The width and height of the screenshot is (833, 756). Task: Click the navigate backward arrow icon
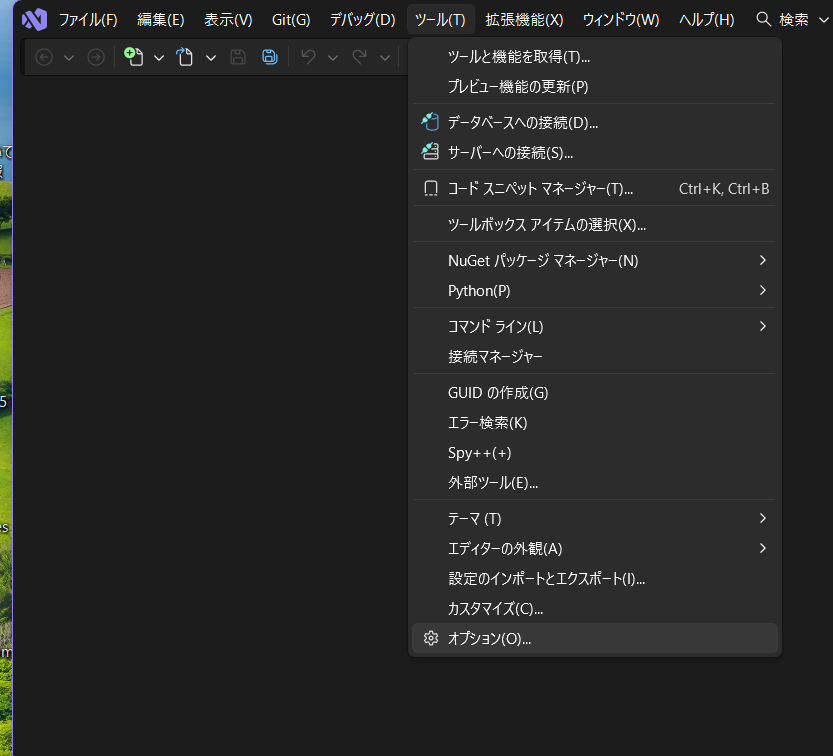[x=44, y=57]
